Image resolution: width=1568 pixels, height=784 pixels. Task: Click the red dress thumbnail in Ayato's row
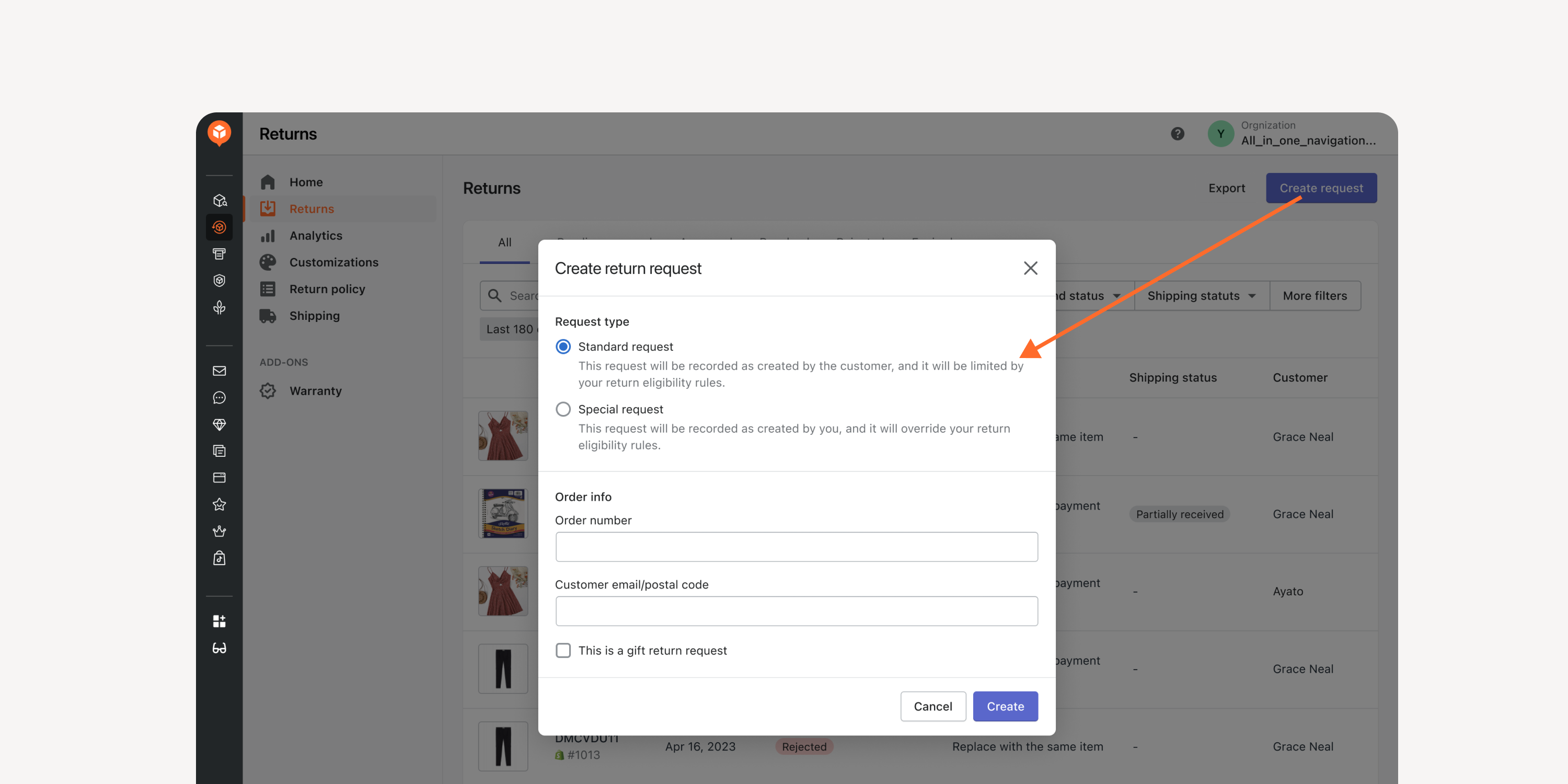tap(503, 591)
